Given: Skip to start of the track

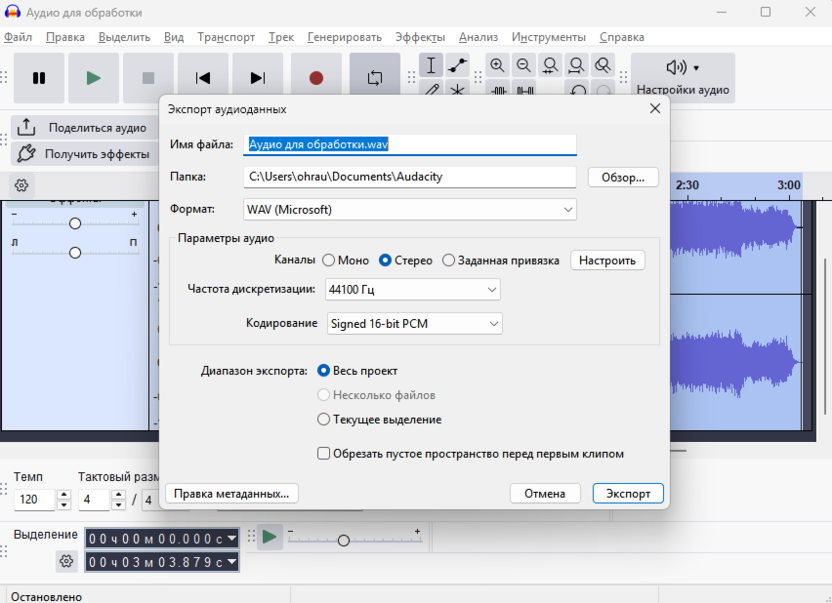Looking at the screenshot, I should (203, 78).
